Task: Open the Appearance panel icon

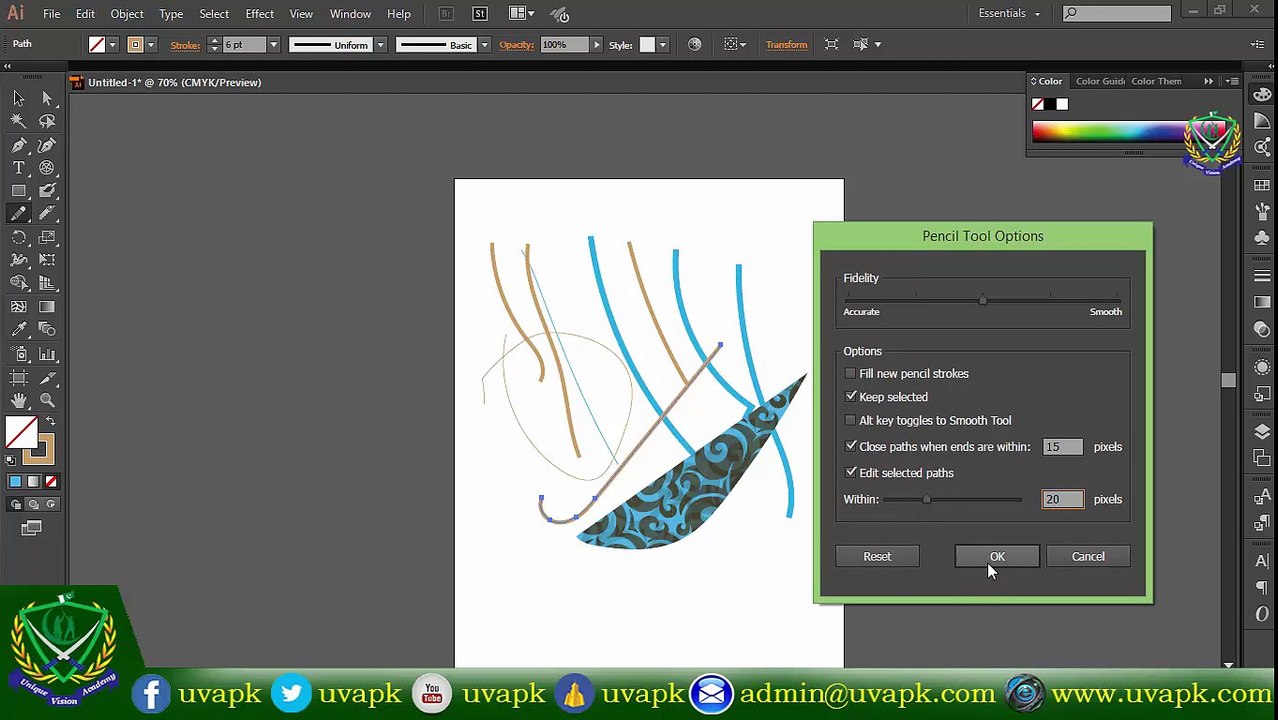Action: pos(1262,366)
